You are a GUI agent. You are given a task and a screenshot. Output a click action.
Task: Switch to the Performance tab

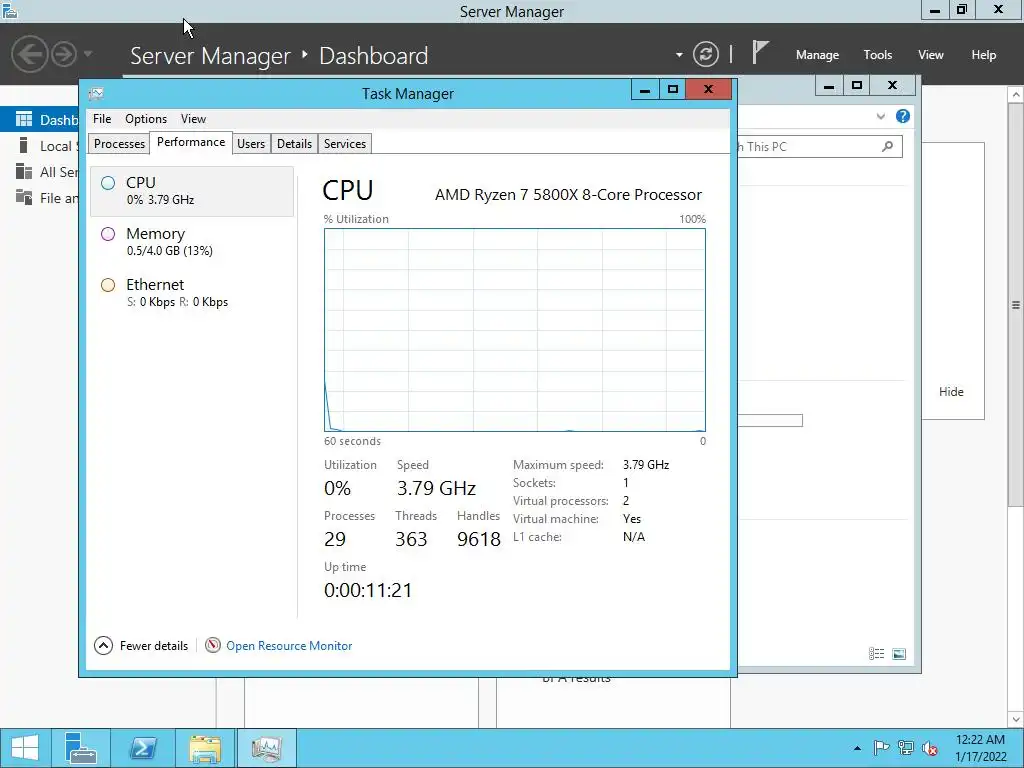pos(191,142)
